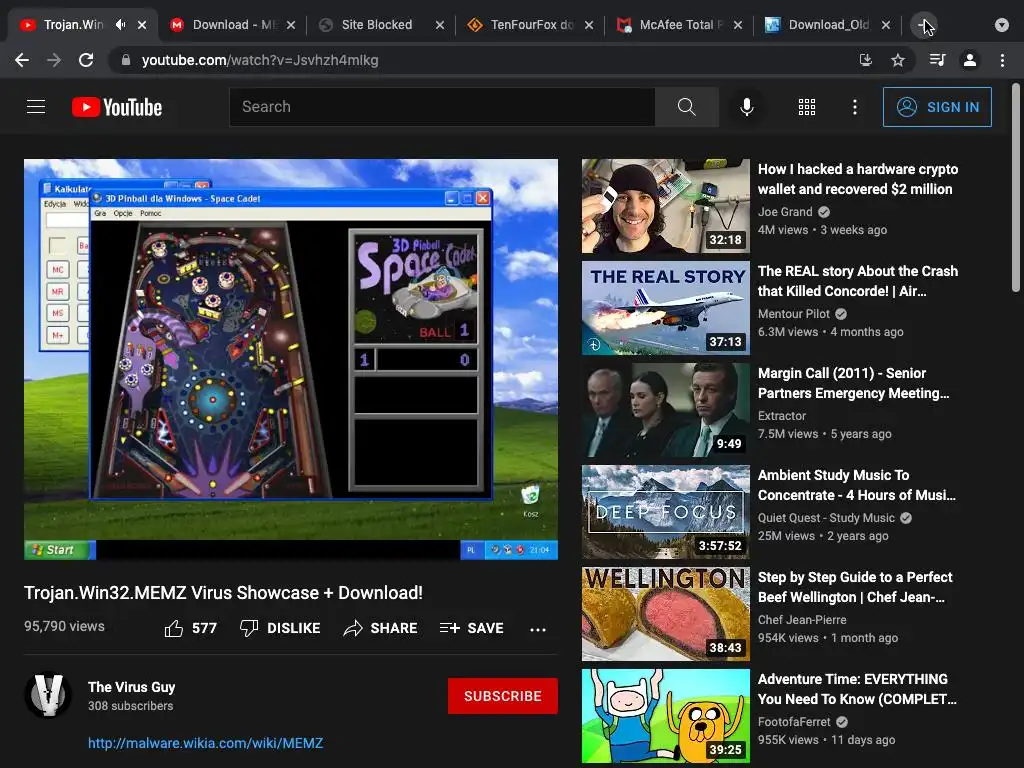Open the Chrome three-dot menu
The height and width of the screenshot is (768, 1024).
point(1002,60)
